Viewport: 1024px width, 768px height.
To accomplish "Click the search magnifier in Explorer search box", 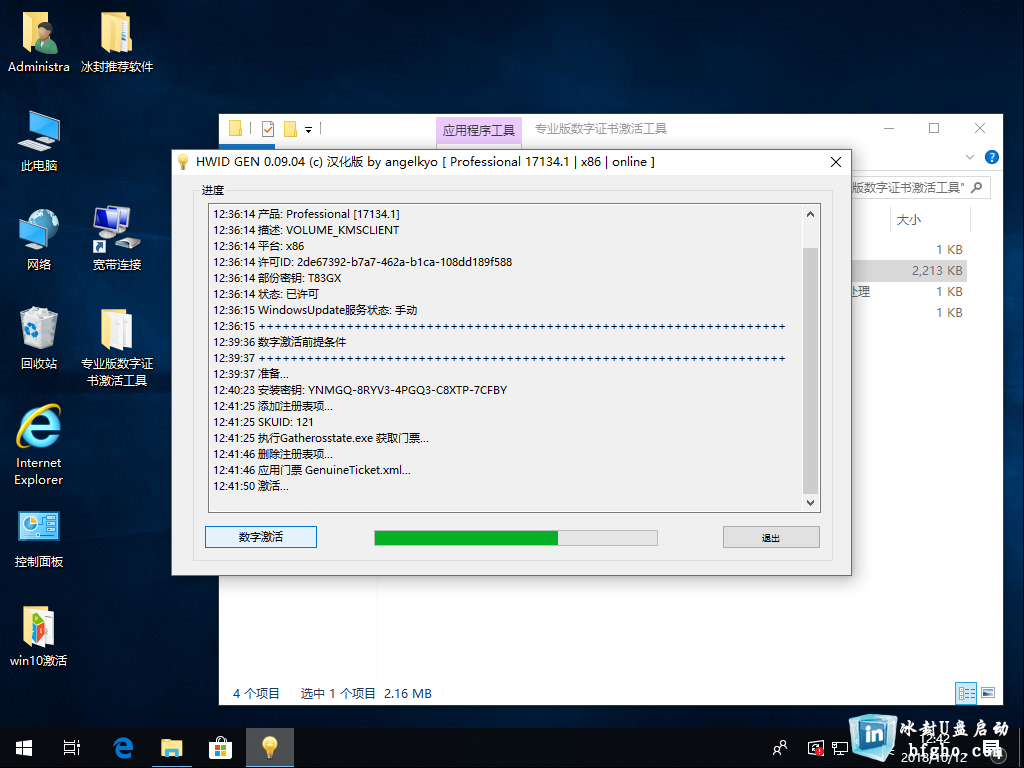I will [977, 187].
